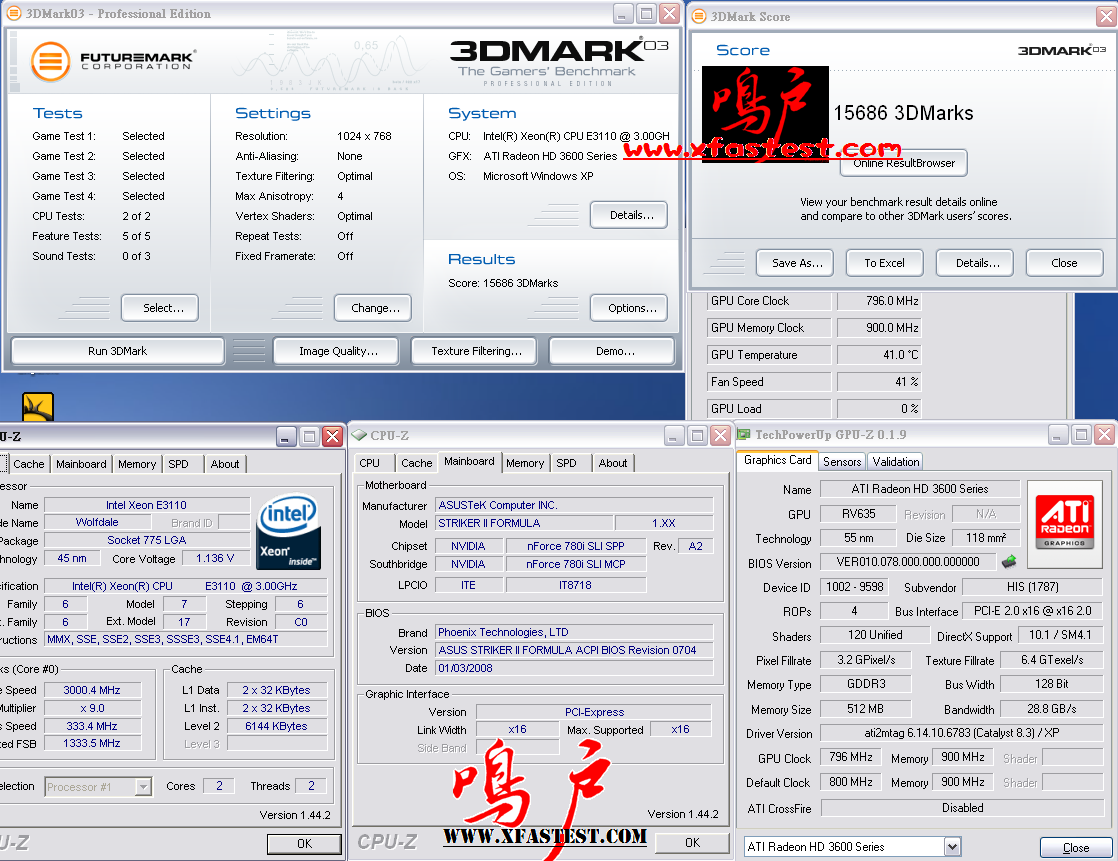Click Close button in 3DMark Score window
This screenshot has height=861, width=1118.
click(x=1065, y=263)
